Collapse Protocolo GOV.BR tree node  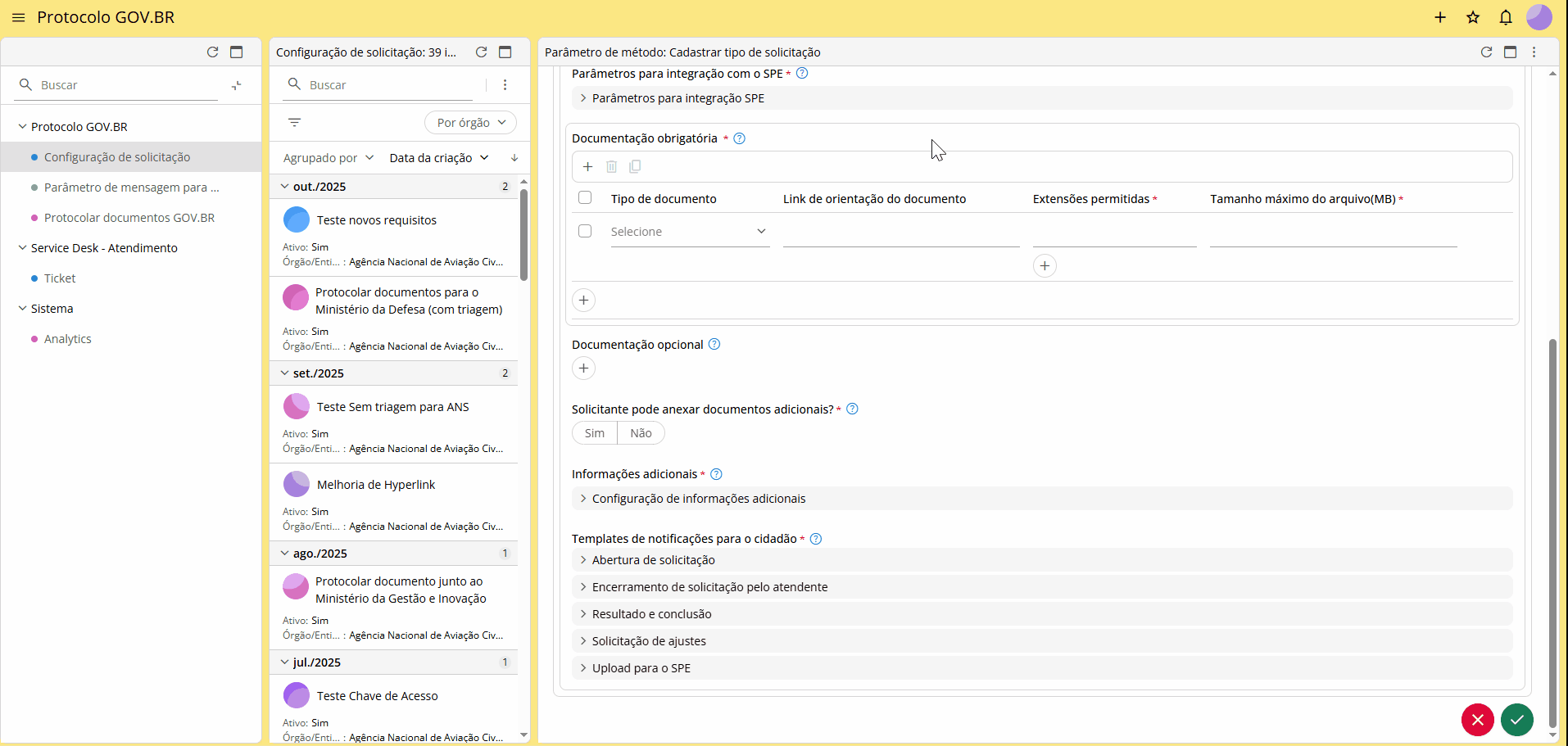(x=22, y=127)
